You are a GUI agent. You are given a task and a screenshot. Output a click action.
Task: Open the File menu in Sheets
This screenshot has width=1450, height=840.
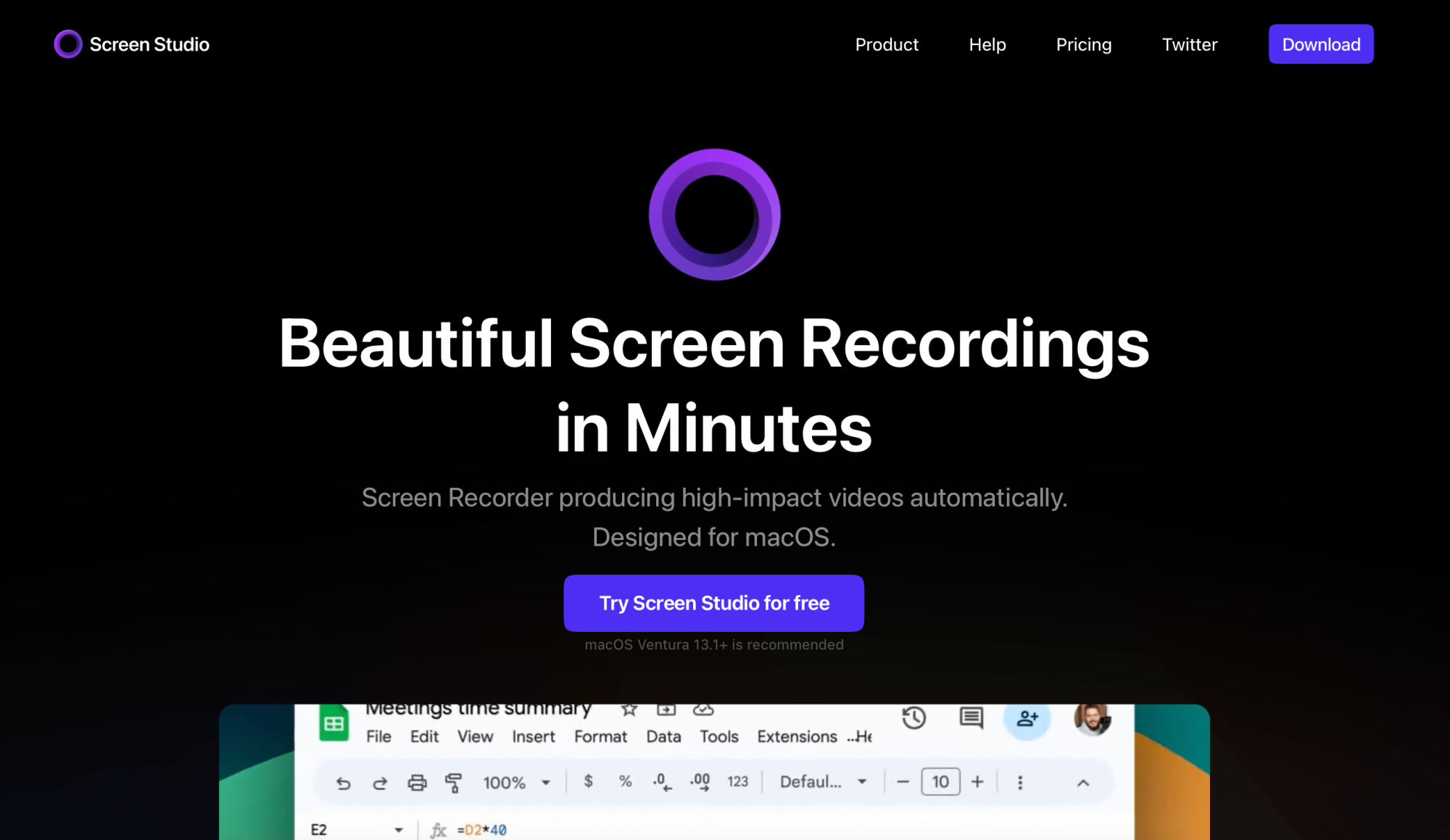378,736
